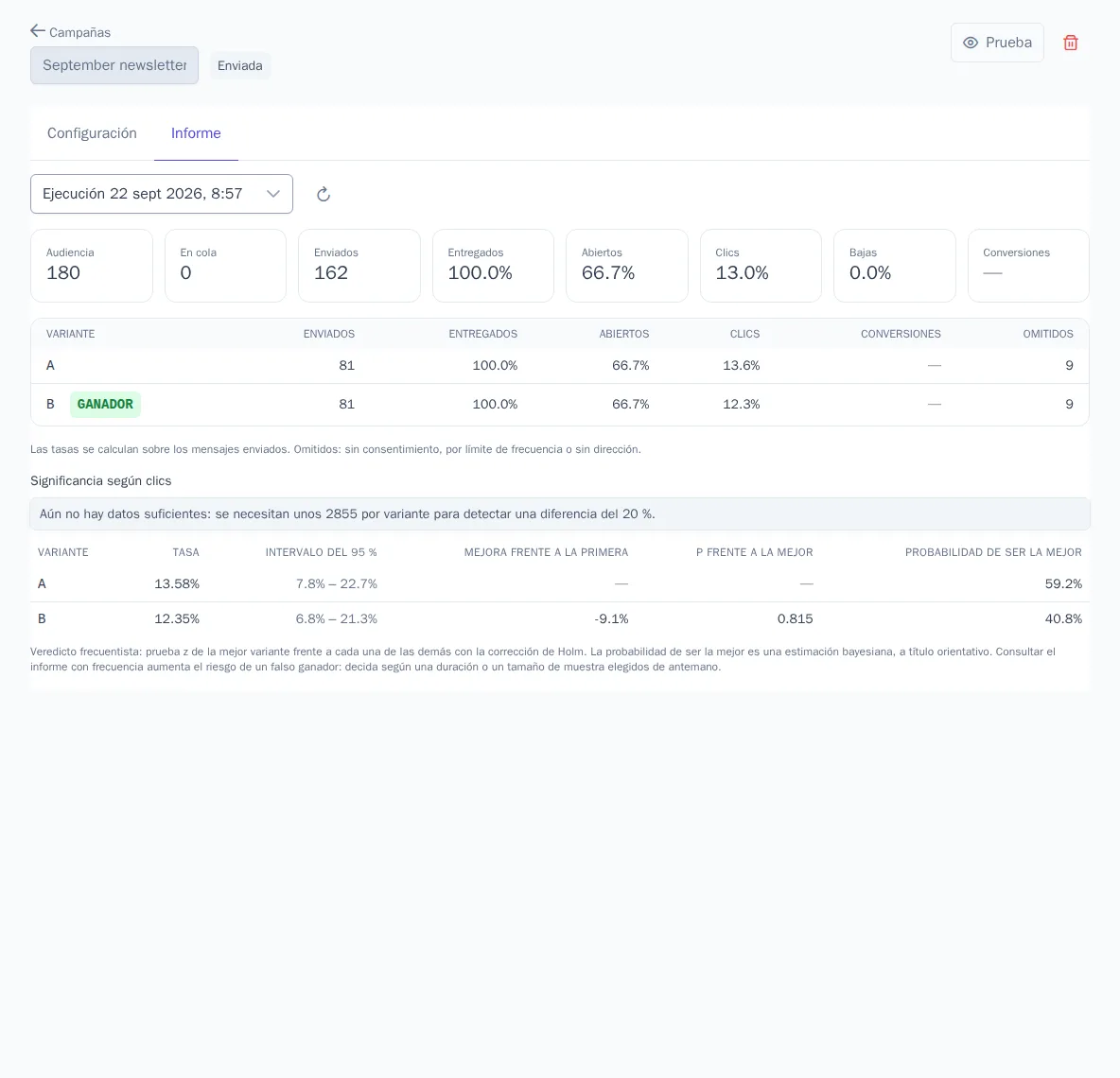Screen dimensions: 1120x1078
Task: Select the Abiertos 66.7% stat card
Action: [627, 266]
